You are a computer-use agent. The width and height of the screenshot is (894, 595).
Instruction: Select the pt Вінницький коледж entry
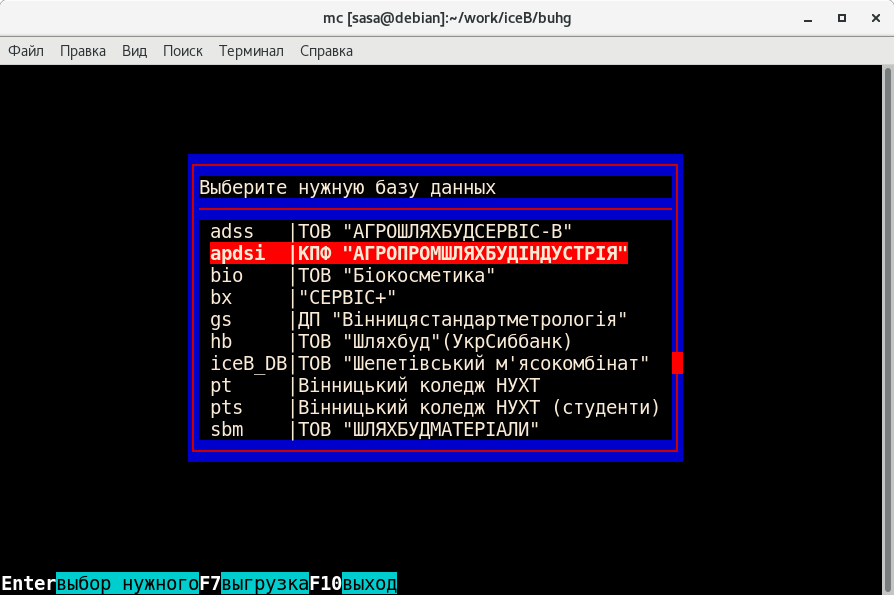click(374, 386)
